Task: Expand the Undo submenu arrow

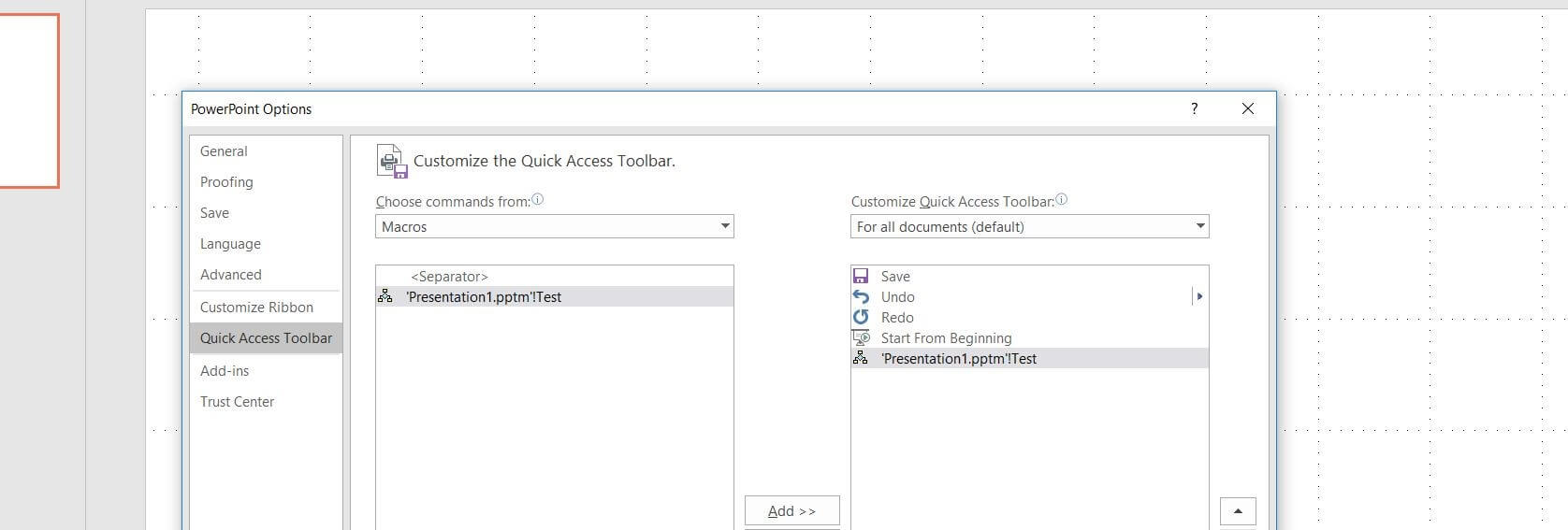Action: coord(1199,296)
